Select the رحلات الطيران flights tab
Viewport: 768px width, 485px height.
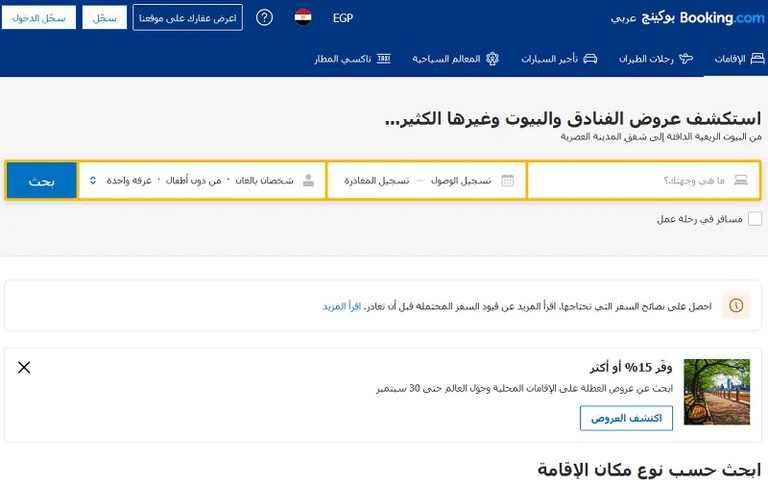(656, 59)
